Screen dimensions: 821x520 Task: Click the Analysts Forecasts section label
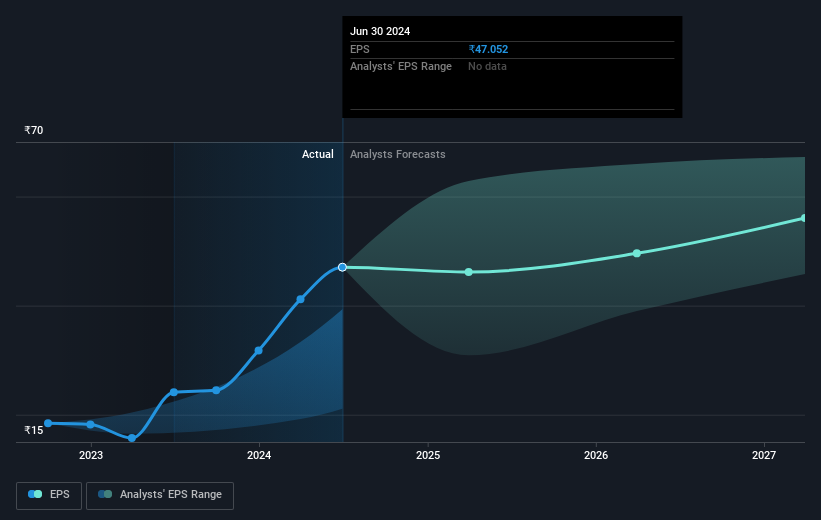click(x=397, y=154)
